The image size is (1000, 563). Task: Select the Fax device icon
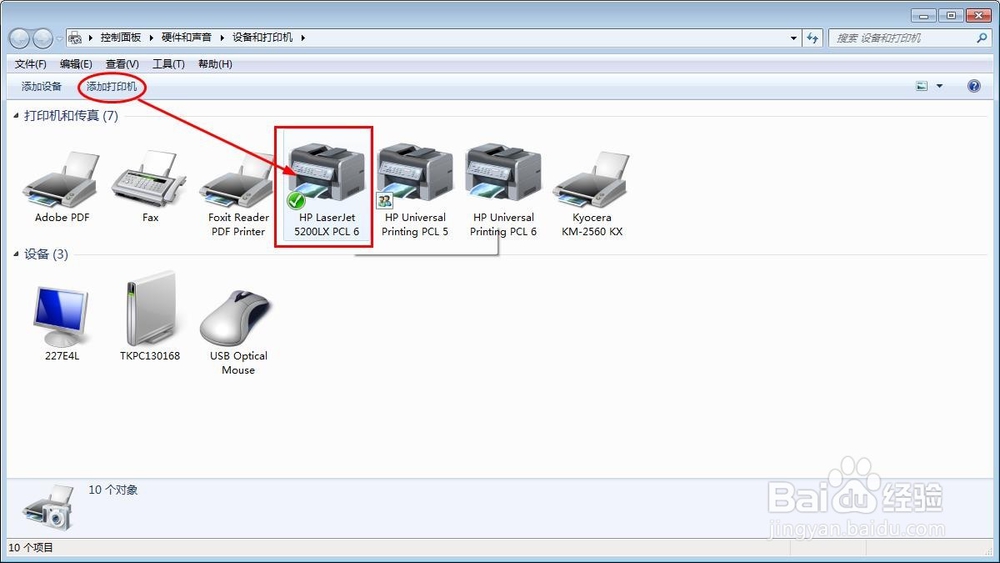tap(149, 179)
